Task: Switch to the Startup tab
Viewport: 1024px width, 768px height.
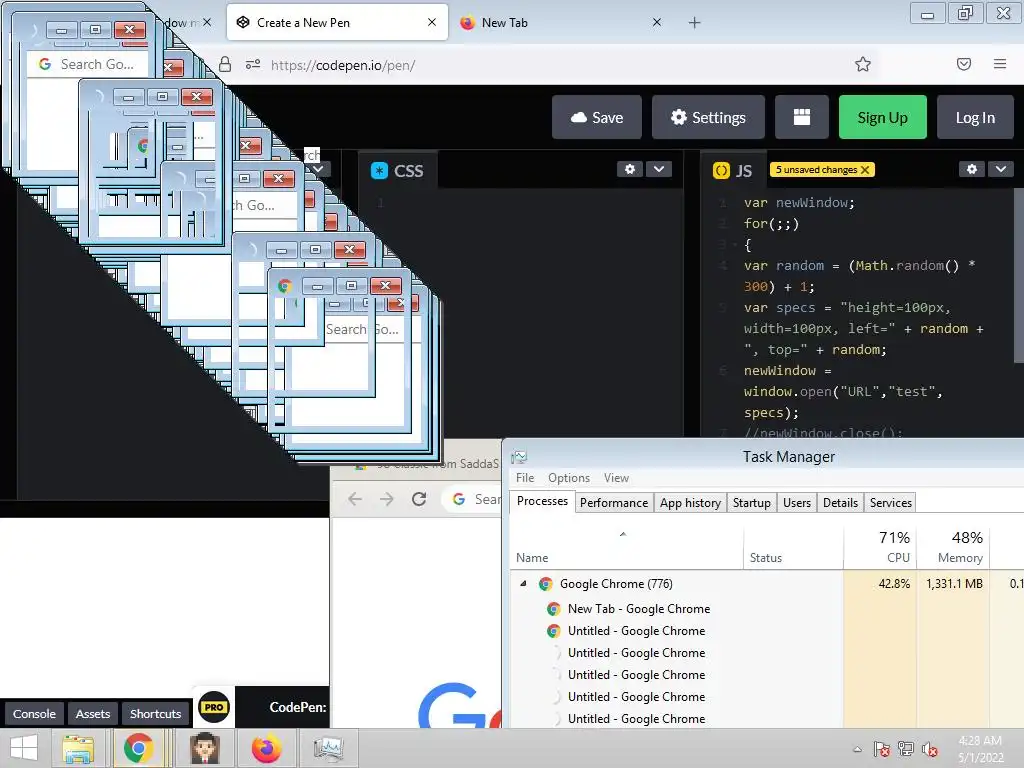Action: pos(752,503)
